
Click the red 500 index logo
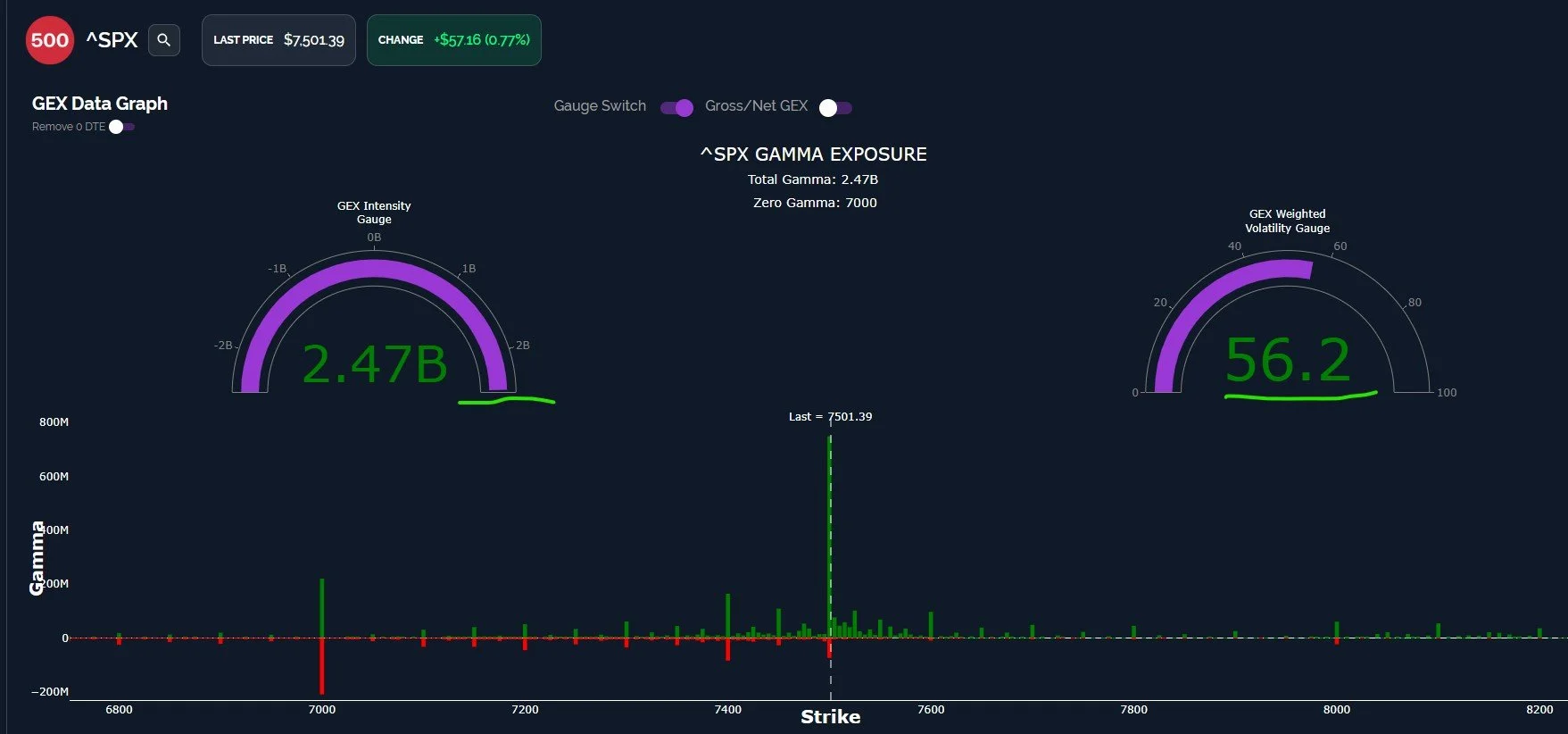tap(49, 40)
